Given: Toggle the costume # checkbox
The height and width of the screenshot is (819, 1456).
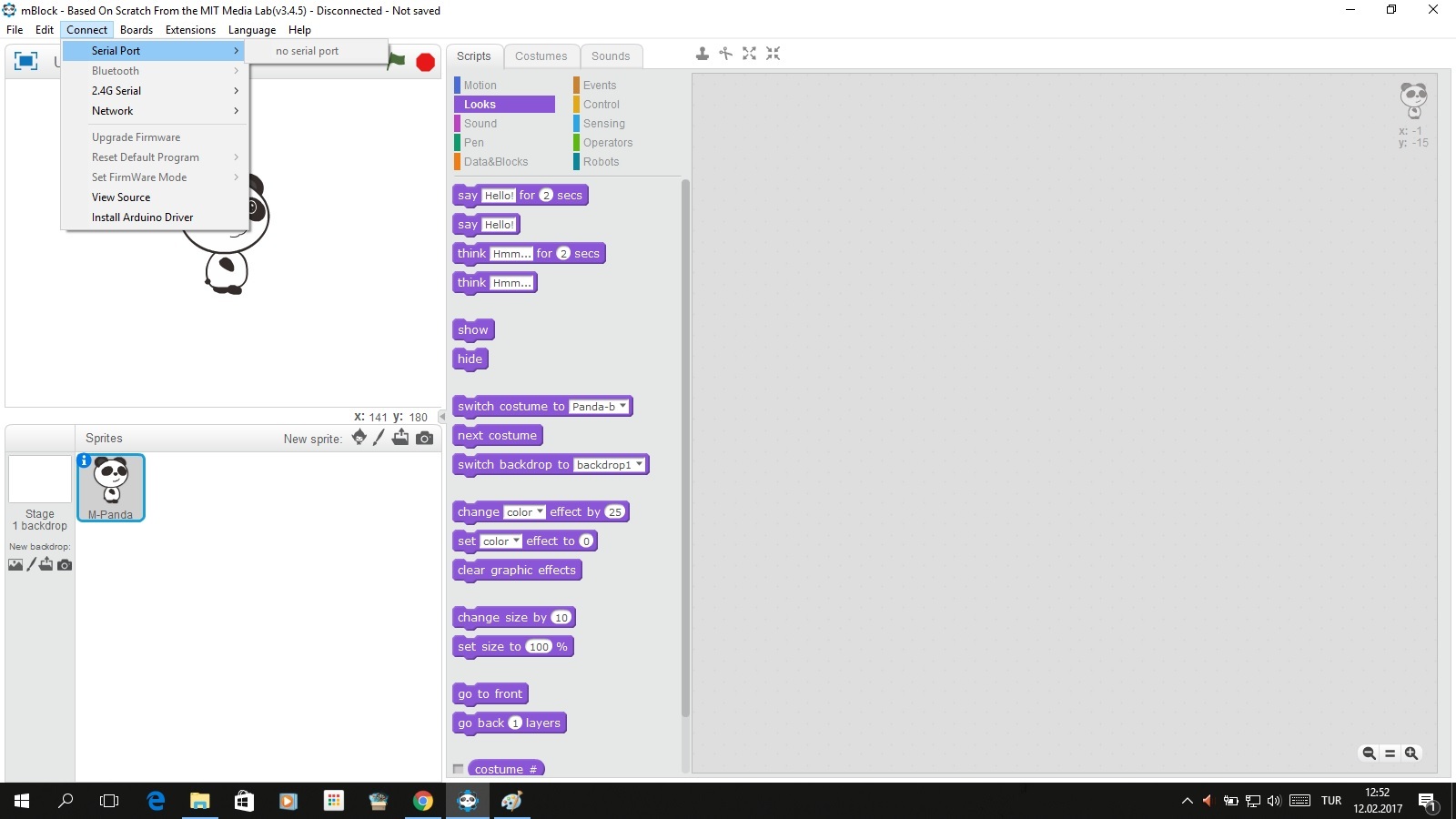Looking at the screenshot, I should pyautogui.click(x=459, y=769).
